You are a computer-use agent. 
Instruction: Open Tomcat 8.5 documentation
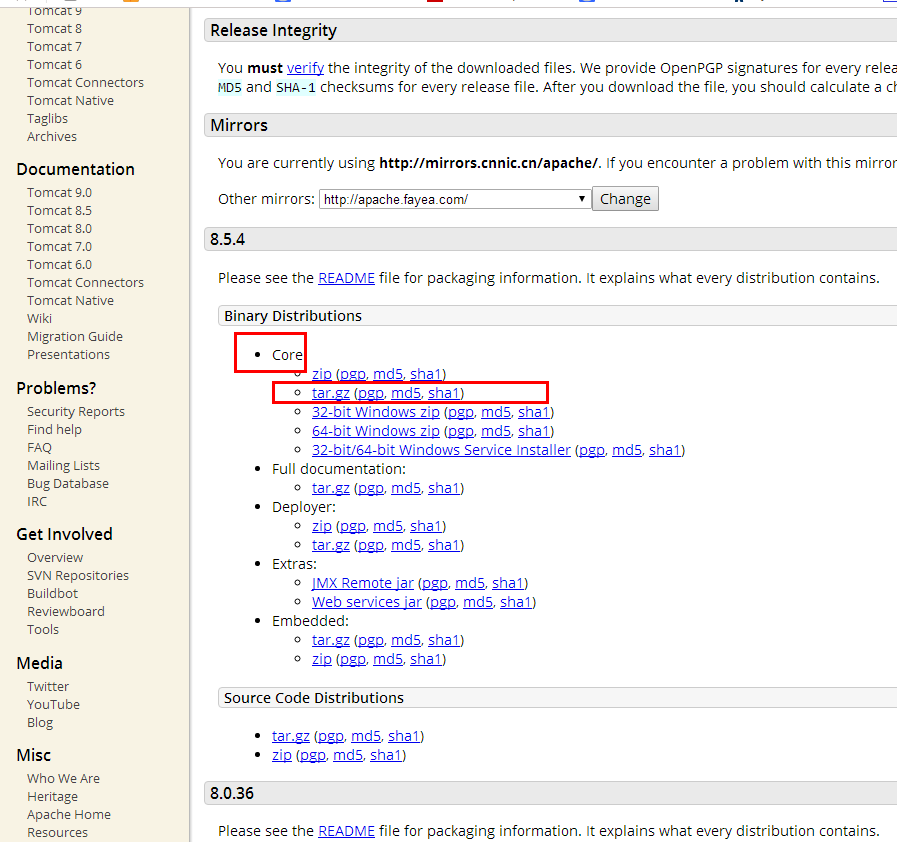(59, 210)
